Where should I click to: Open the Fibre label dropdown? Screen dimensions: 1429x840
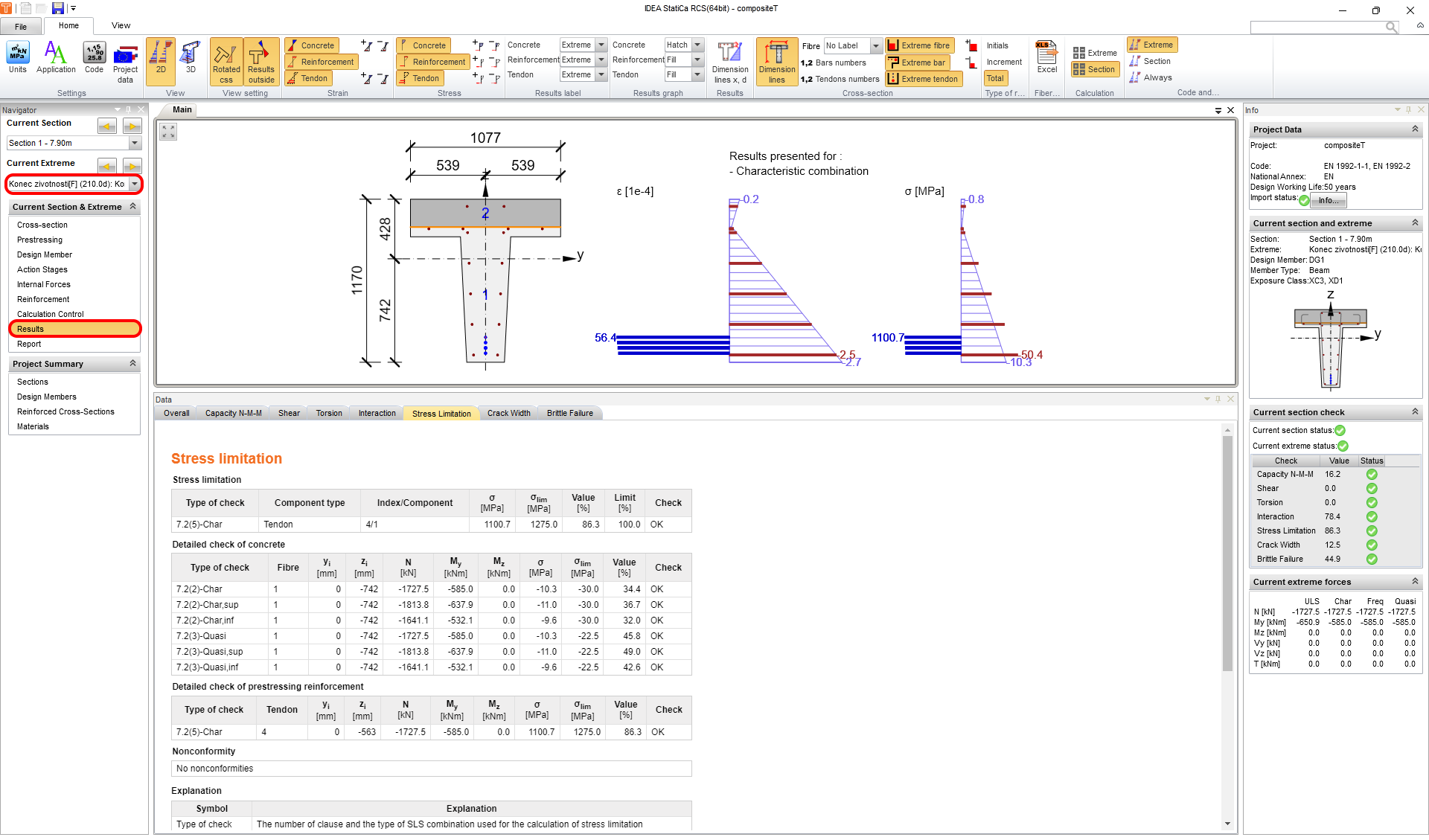[875, 45]
